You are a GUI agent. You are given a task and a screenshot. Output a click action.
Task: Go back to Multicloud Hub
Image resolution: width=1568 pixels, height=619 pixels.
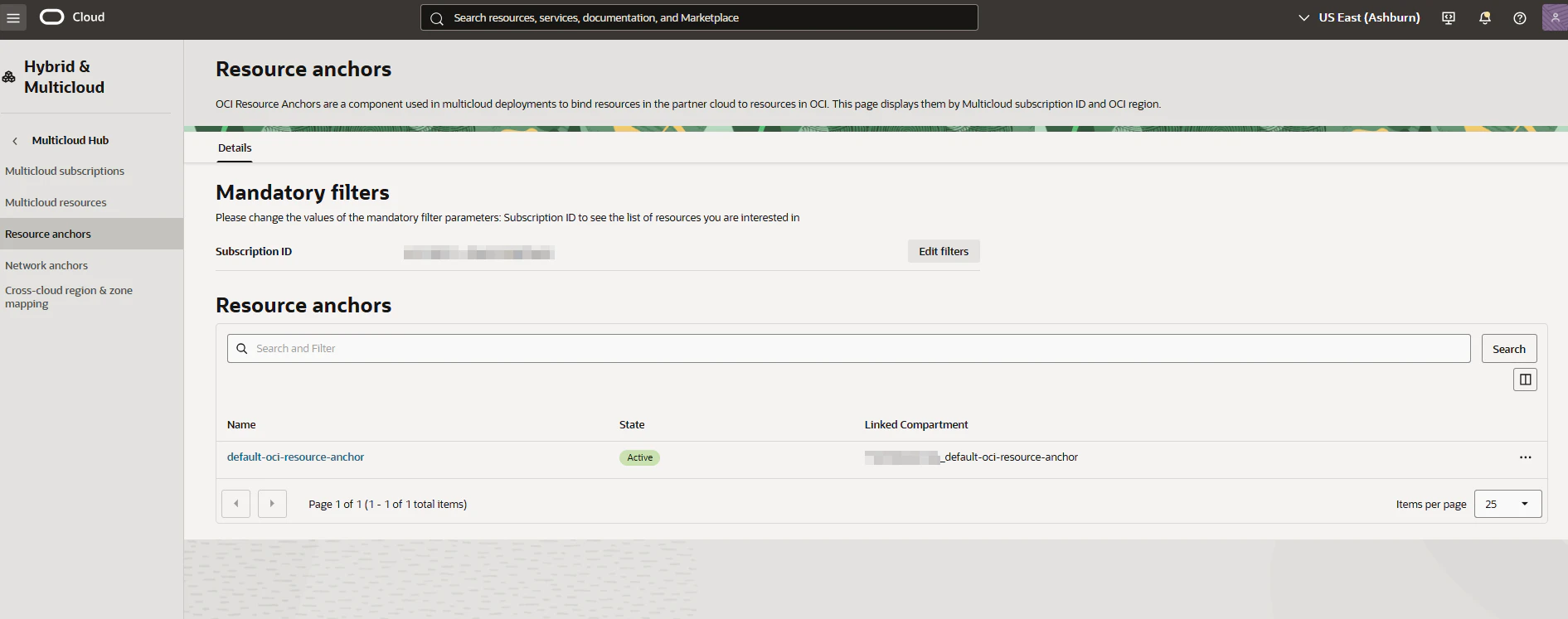tap(70, 140)
